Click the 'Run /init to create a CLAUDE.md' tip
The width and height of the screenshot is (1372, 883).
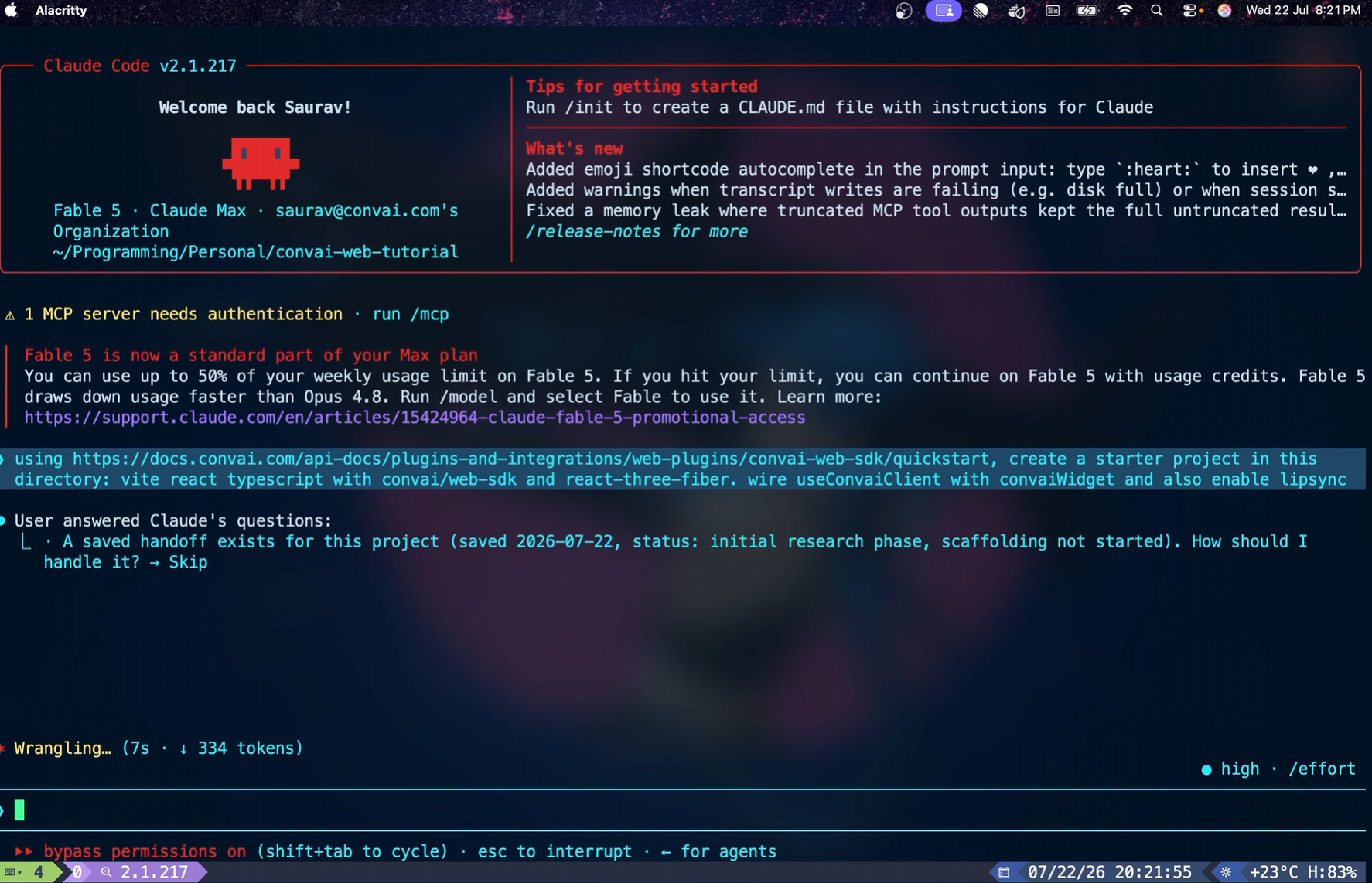(839, 107)
